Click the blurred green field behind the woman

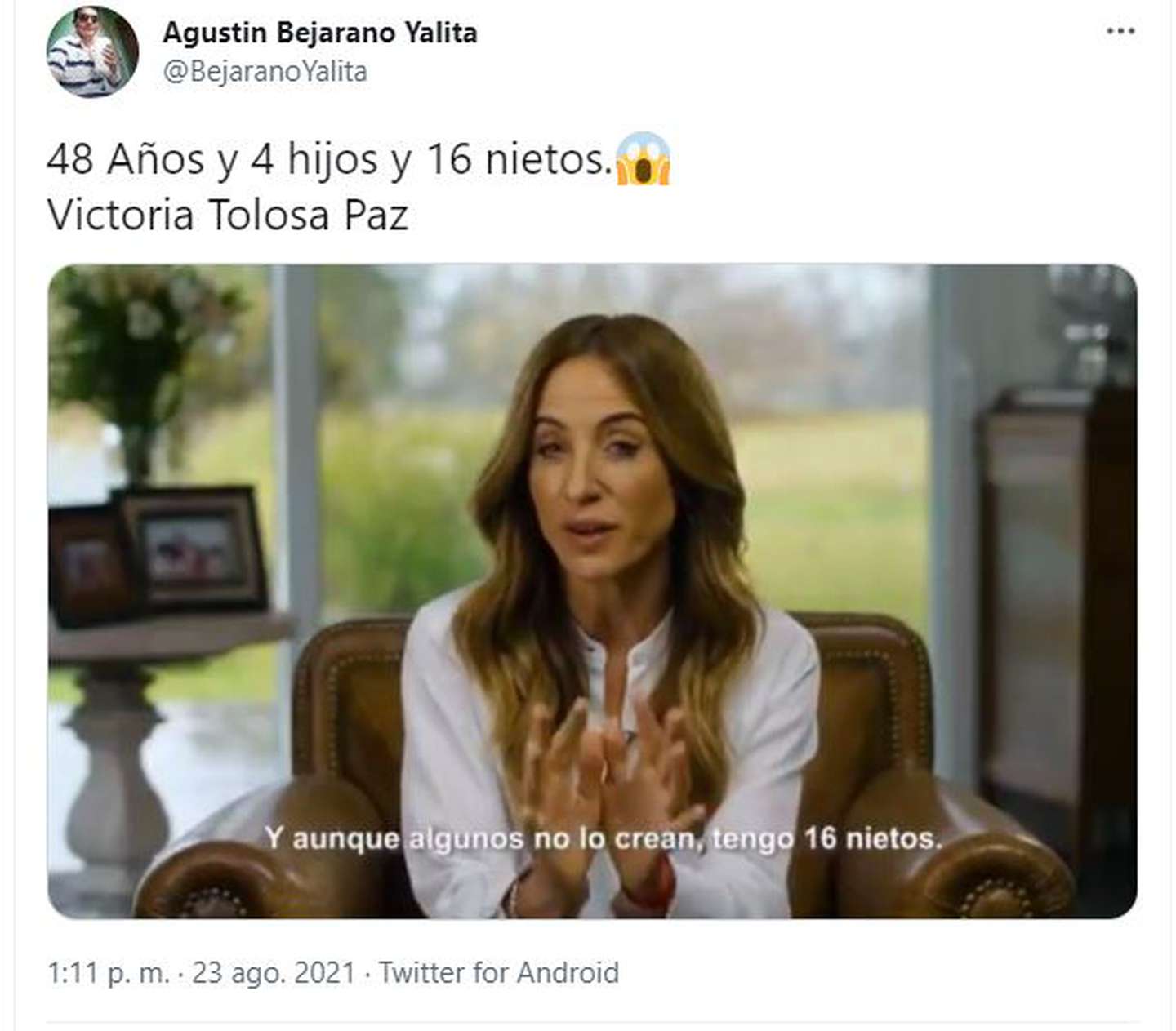click(x=833, y=506)
